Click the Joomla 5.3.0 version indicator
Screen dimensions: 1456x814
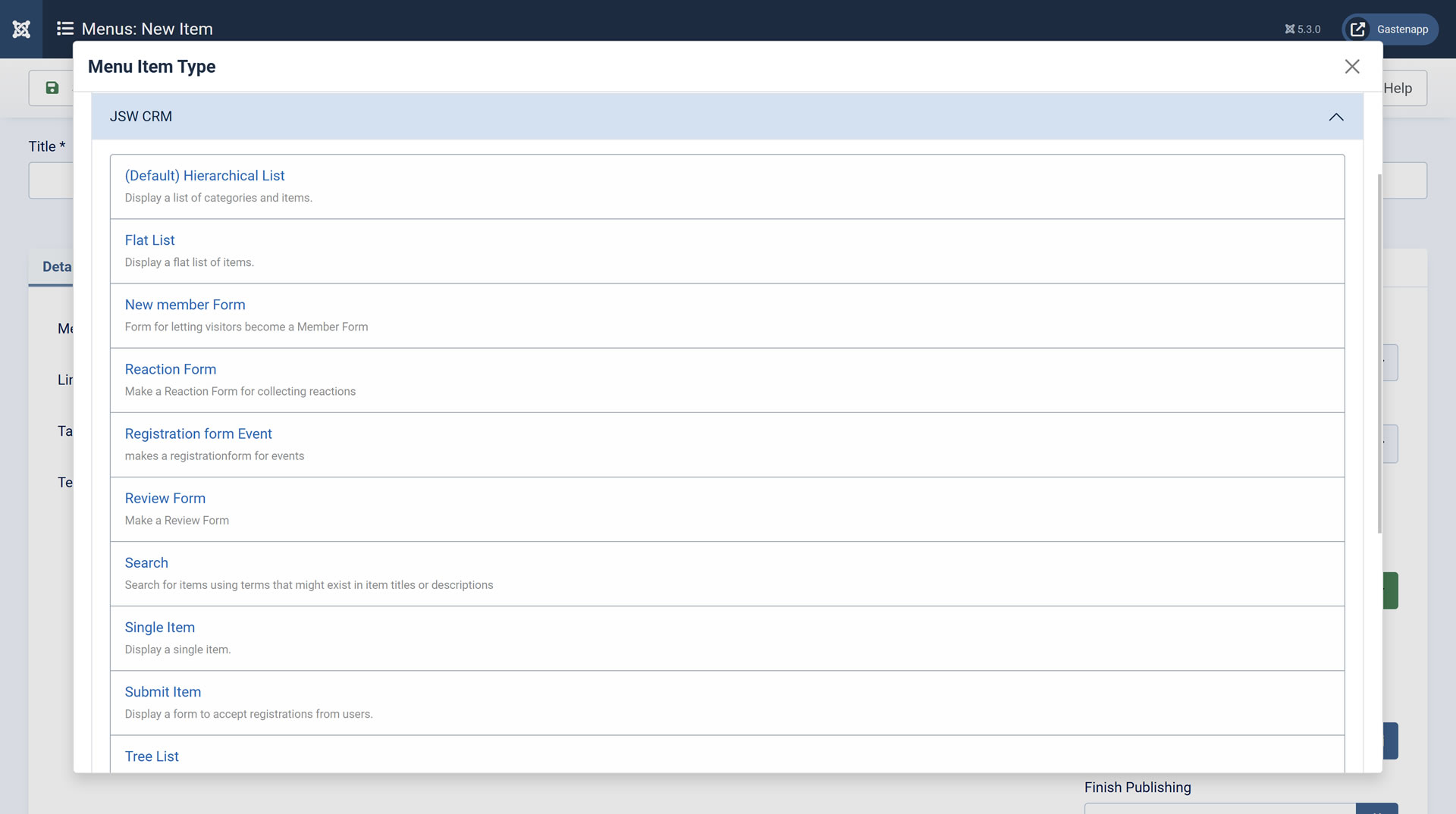click(1302, 29)
